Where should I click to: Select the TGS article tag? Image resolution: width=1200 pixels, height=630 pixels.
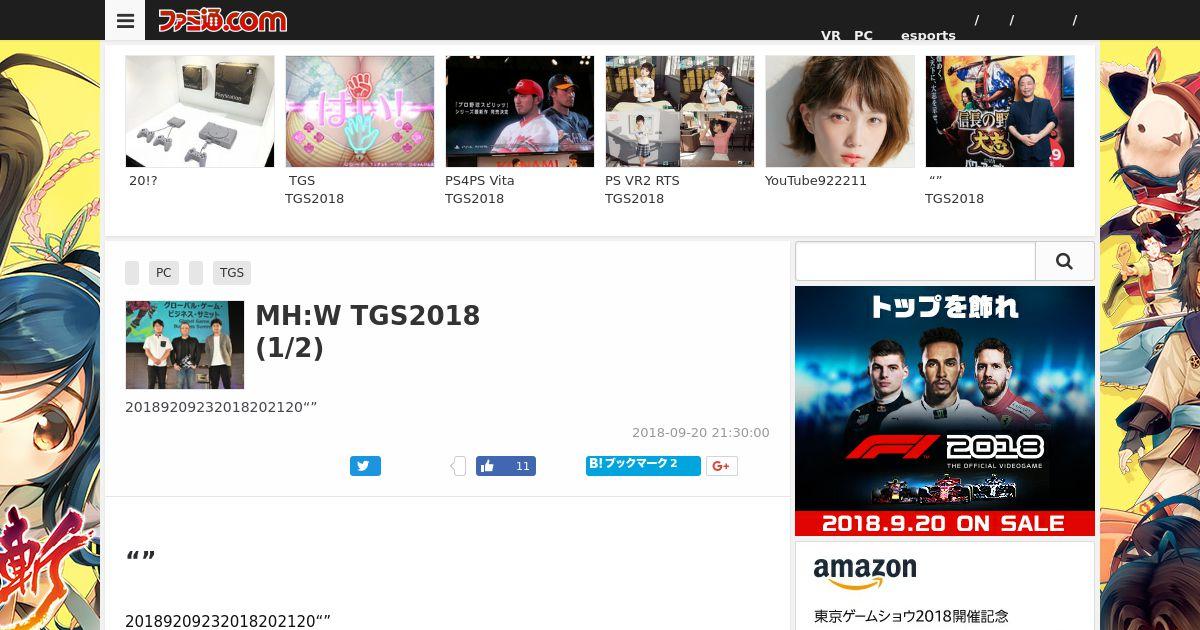[232, 272]
